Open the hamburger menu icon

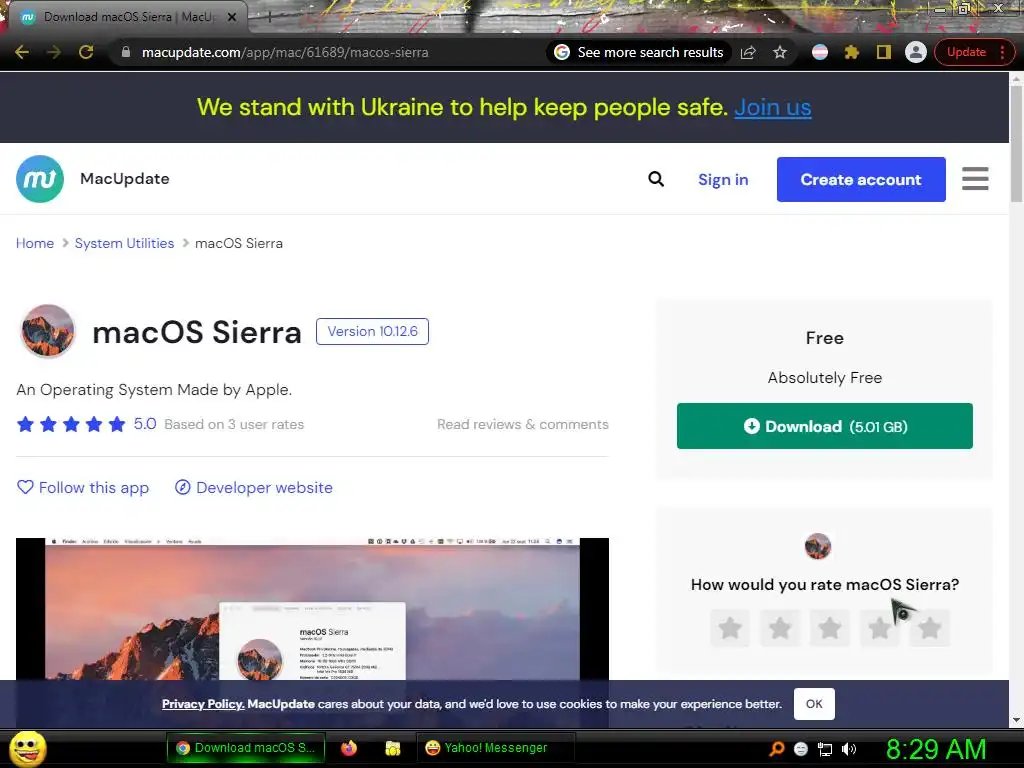click(x=975, y=179)
